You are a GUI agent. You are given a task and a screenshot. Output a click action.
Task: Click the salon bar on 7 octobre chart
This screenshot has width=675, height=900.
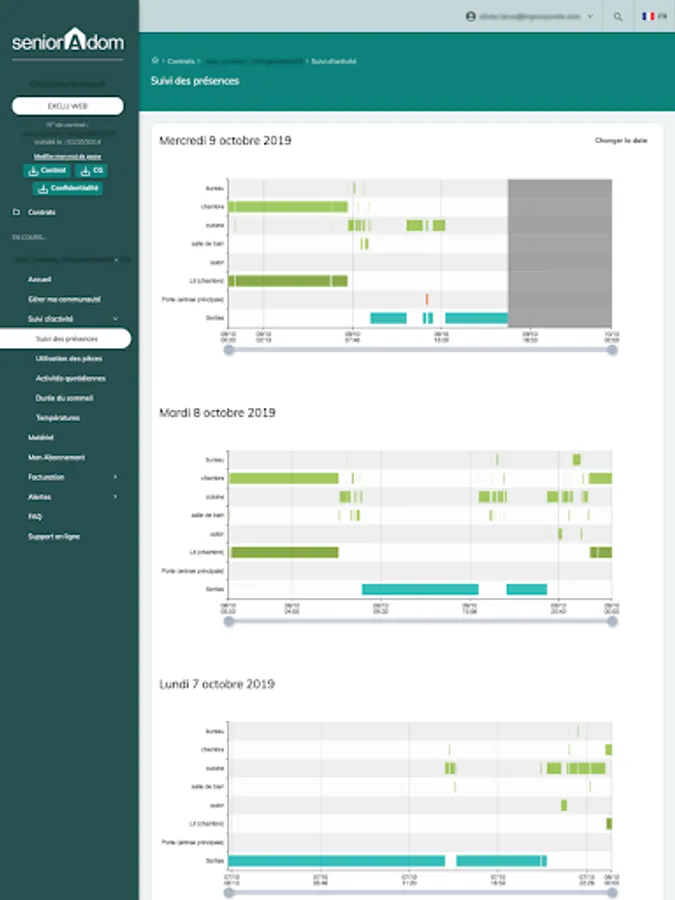[564, 805]
